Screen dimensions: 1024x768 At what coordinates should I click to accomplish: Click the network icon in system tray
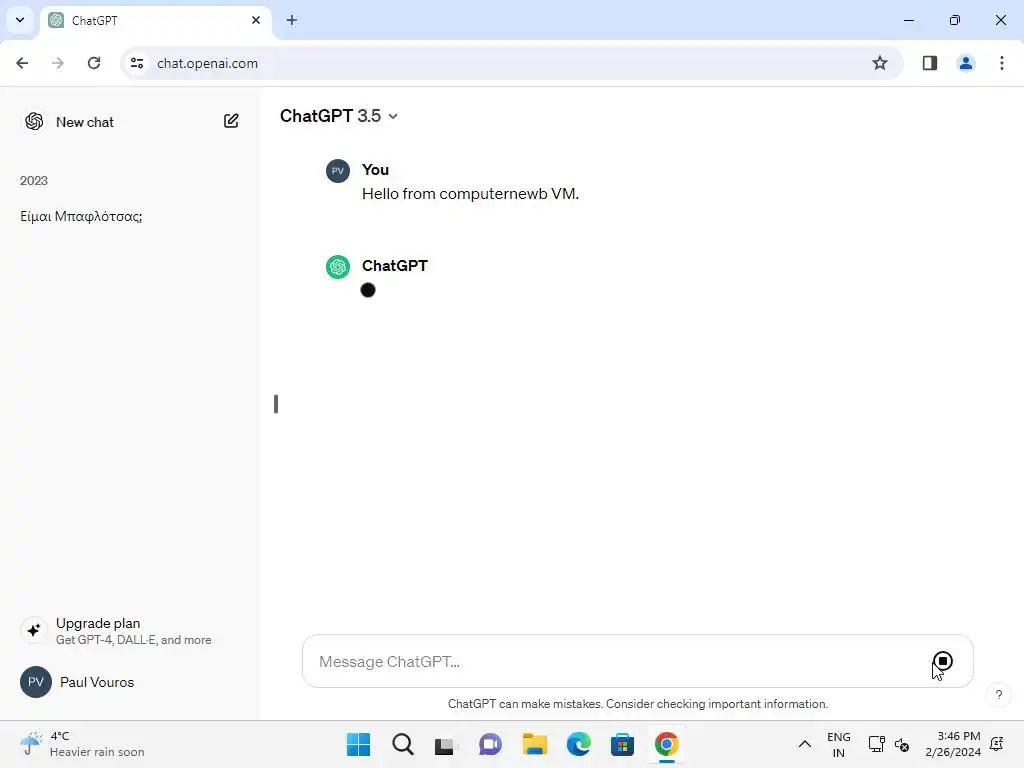(876, 744)
